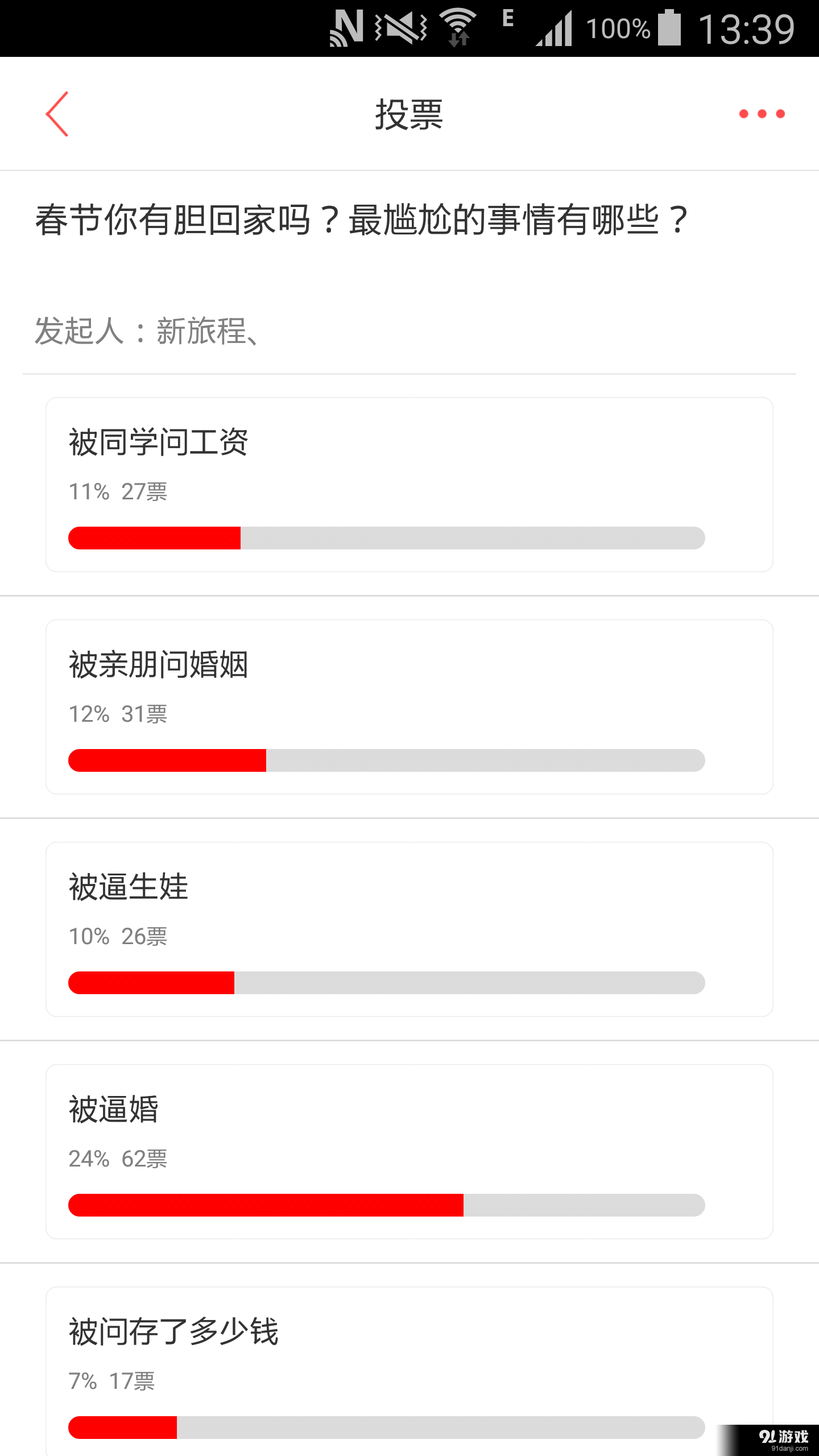
Task: Select the 被同学问工资 poll option
Action: [x=409, y=485]
